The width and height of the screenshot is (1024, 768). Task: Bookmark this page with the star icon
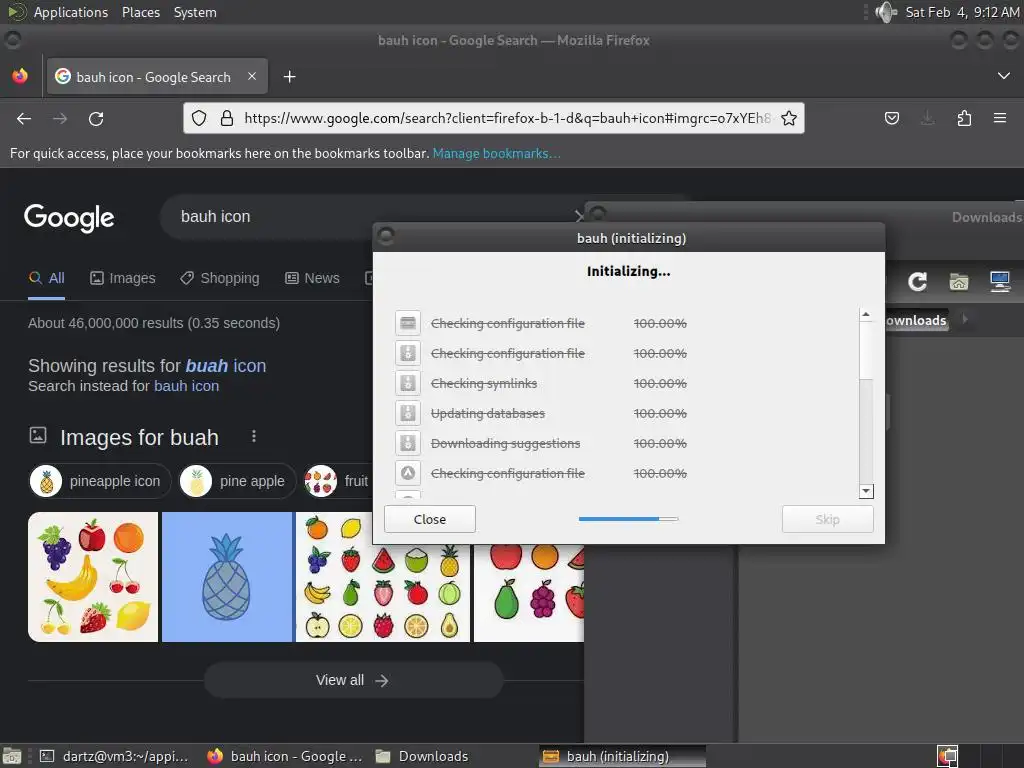(x=789, y=118)
